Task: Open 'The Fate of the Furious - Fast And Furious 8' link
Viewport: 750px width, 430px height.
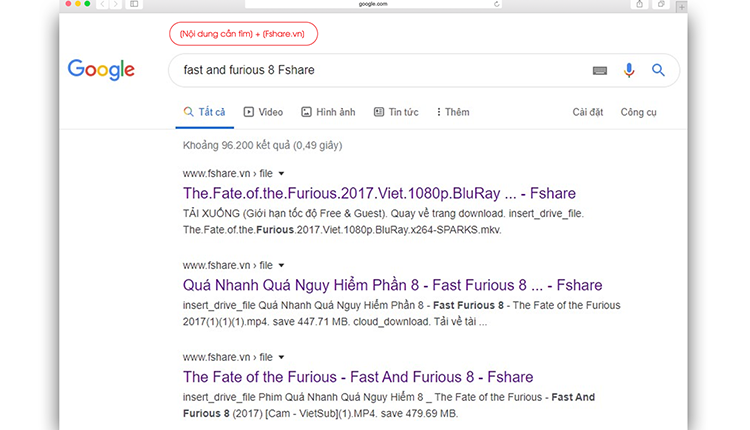Action: pos(358,377)
